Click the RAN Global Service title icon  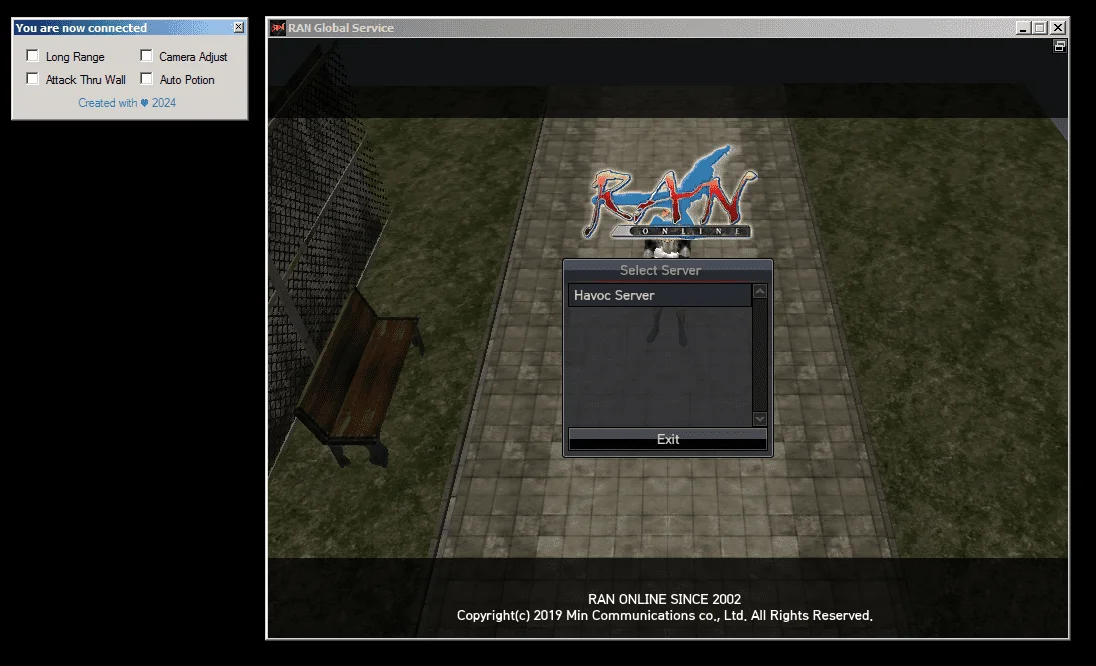click(x=278, y=28)
